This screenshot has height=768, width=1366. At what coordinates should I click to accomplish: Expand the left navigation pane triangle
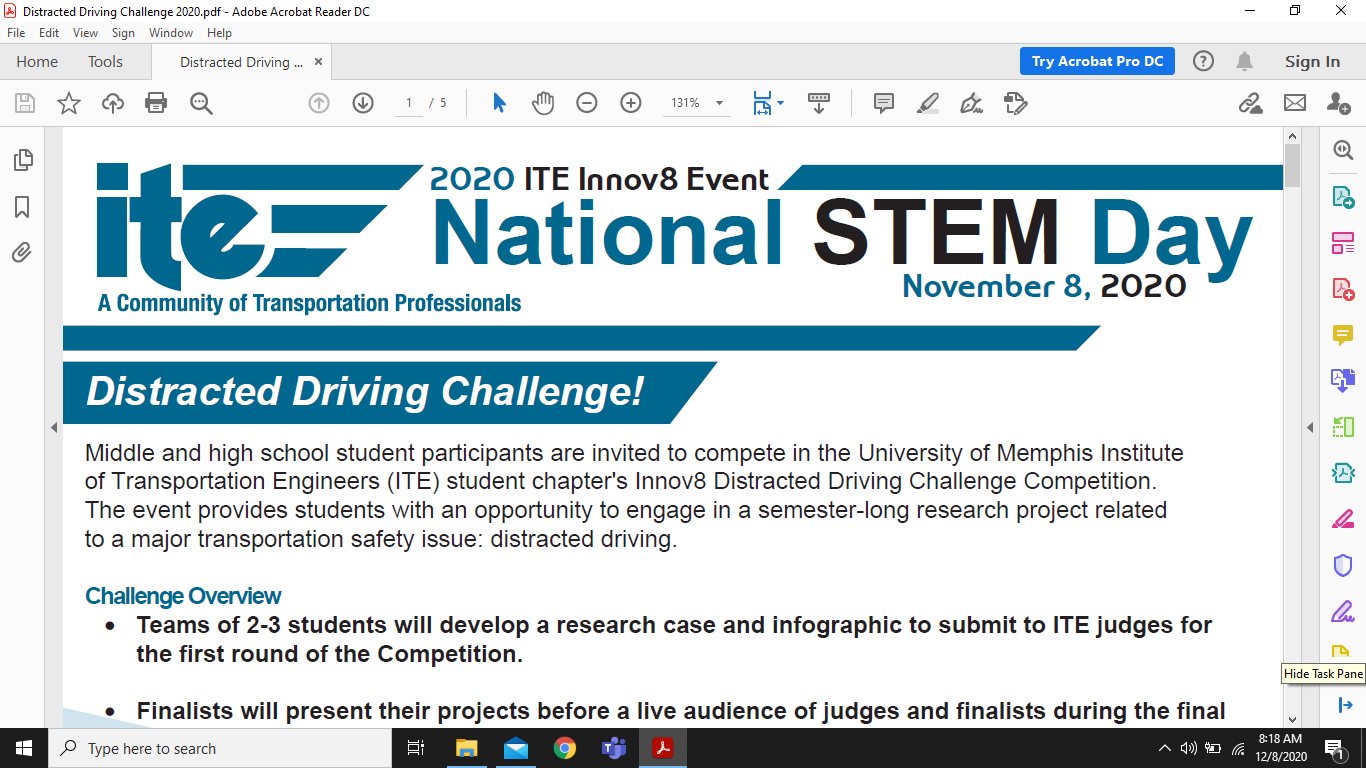point(54,428)
